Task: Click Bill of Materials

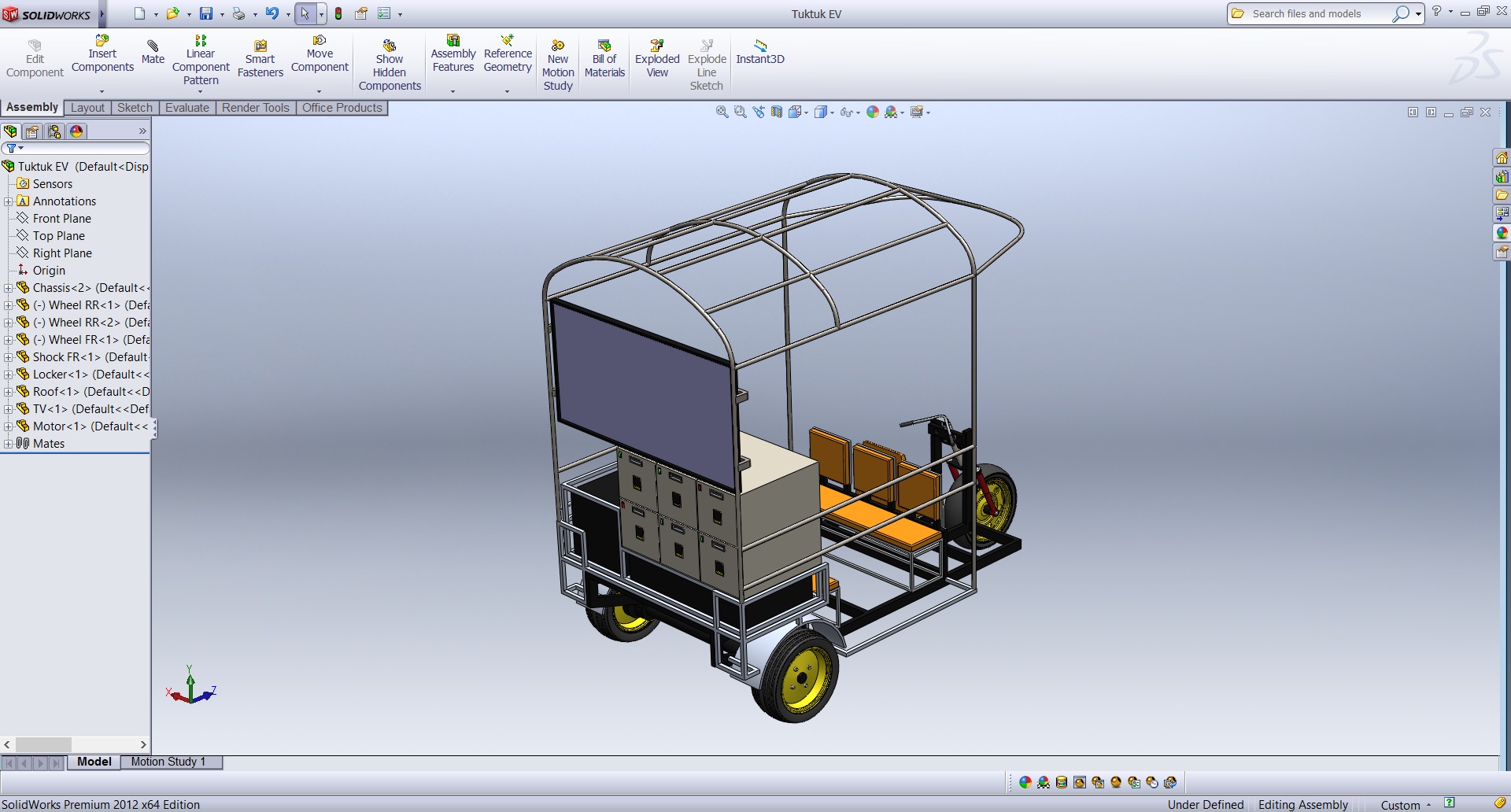Action: coord(604,58)
